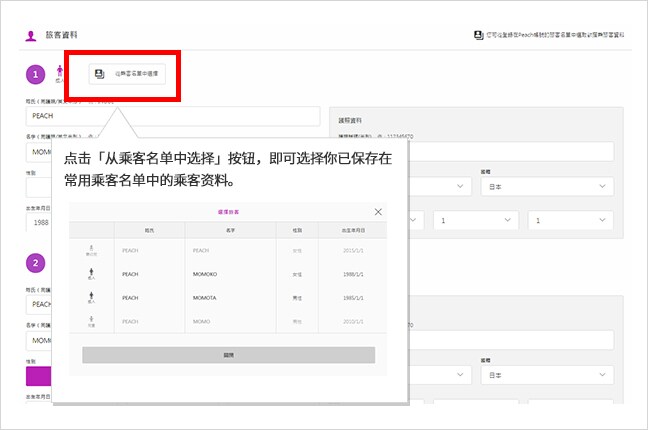
Task: Click passenger 1 gender selection field
Action: (x=39, y=188)
